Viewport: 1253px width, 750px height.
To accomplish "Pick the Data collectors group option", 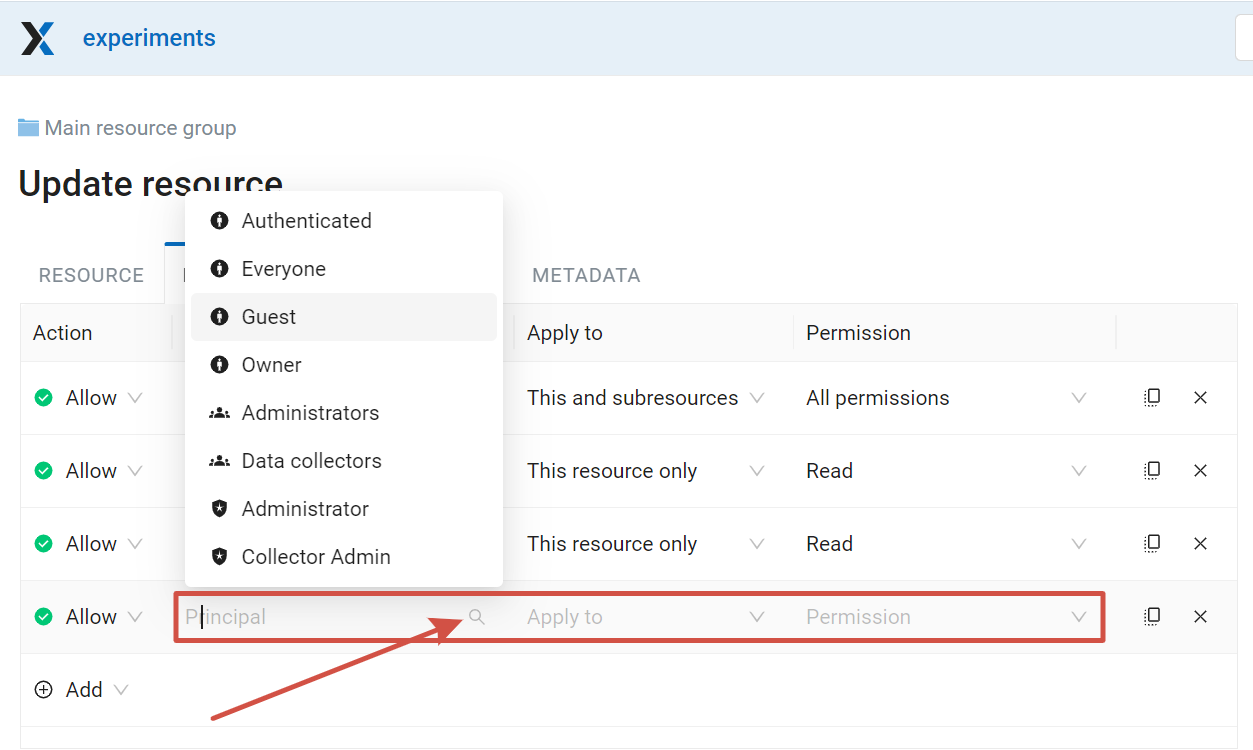I will [344, 461].
